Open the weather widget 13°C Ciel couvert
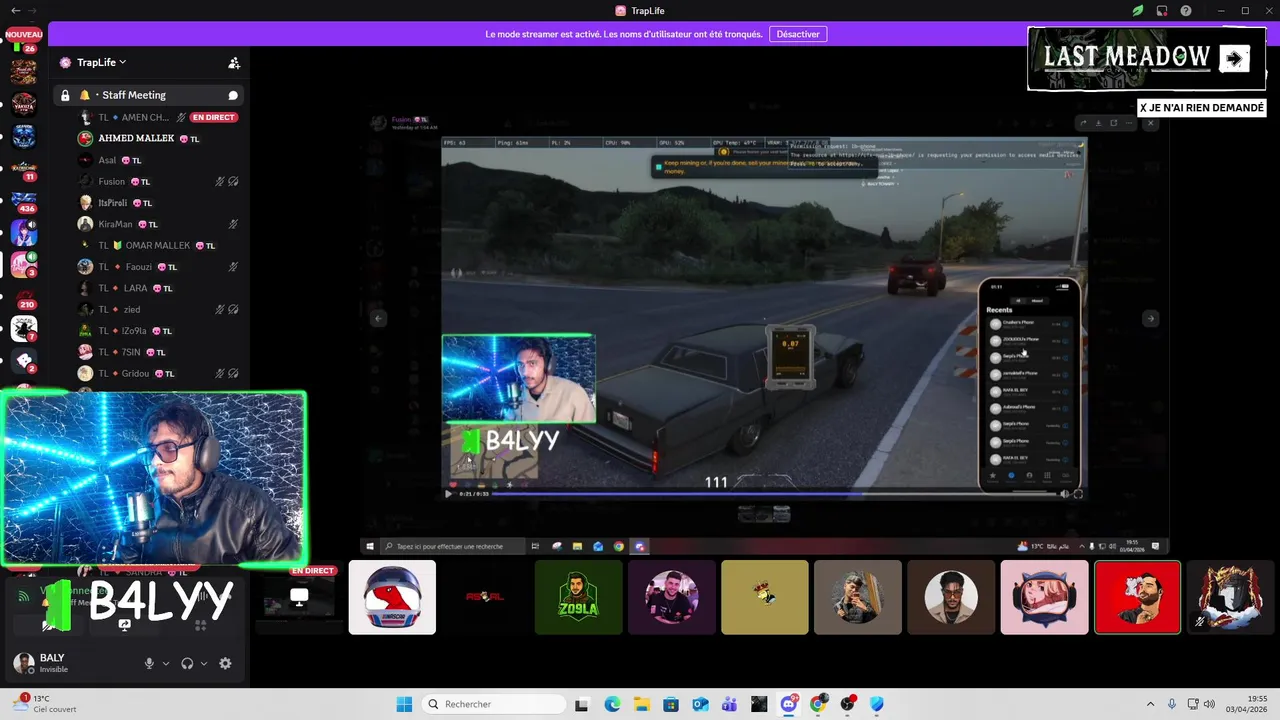 [x=44, y=704]
